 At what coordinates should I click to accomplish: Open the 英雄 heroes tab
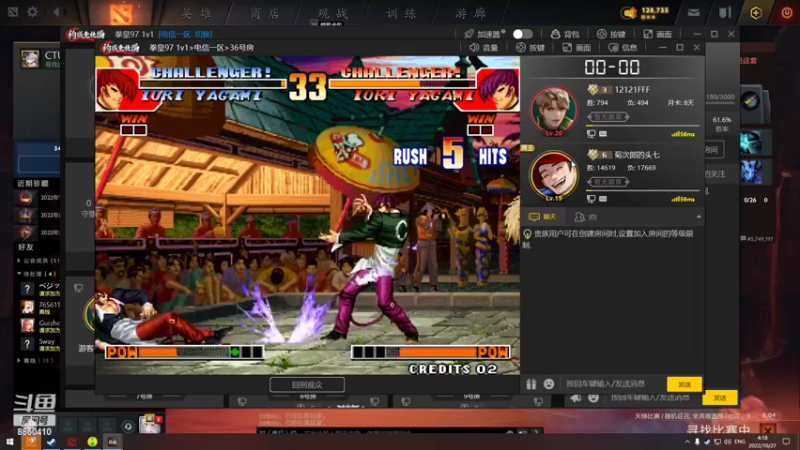pyautogui.click(x=196, y=13)
